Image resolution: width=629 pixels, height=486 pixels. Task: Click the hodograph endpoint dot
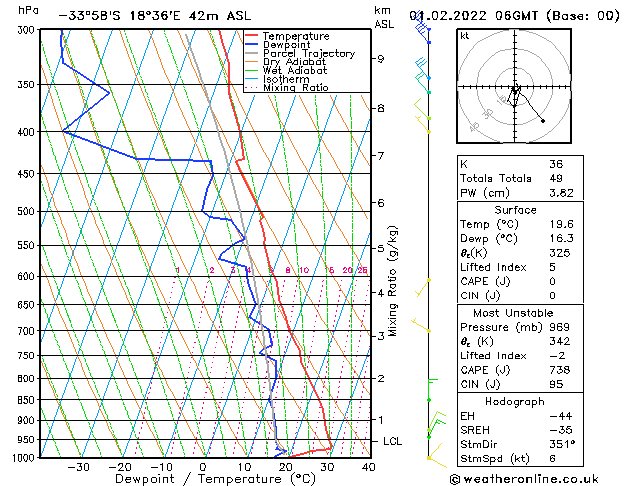[x=543, y=121]
